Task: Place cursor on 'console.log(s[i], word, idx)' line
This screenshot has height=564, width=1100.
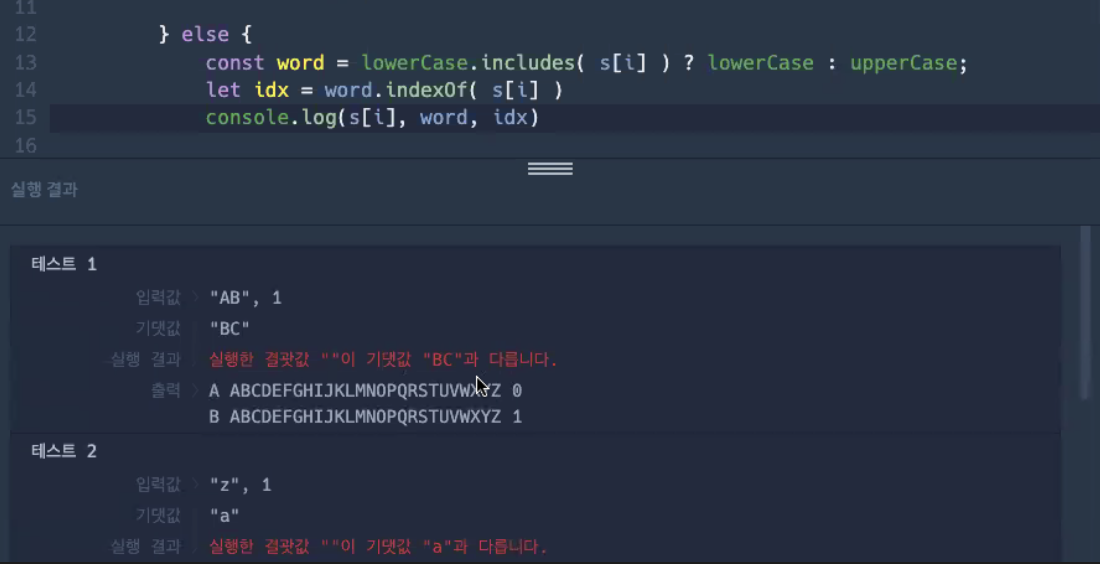Action: coord(372,117)
